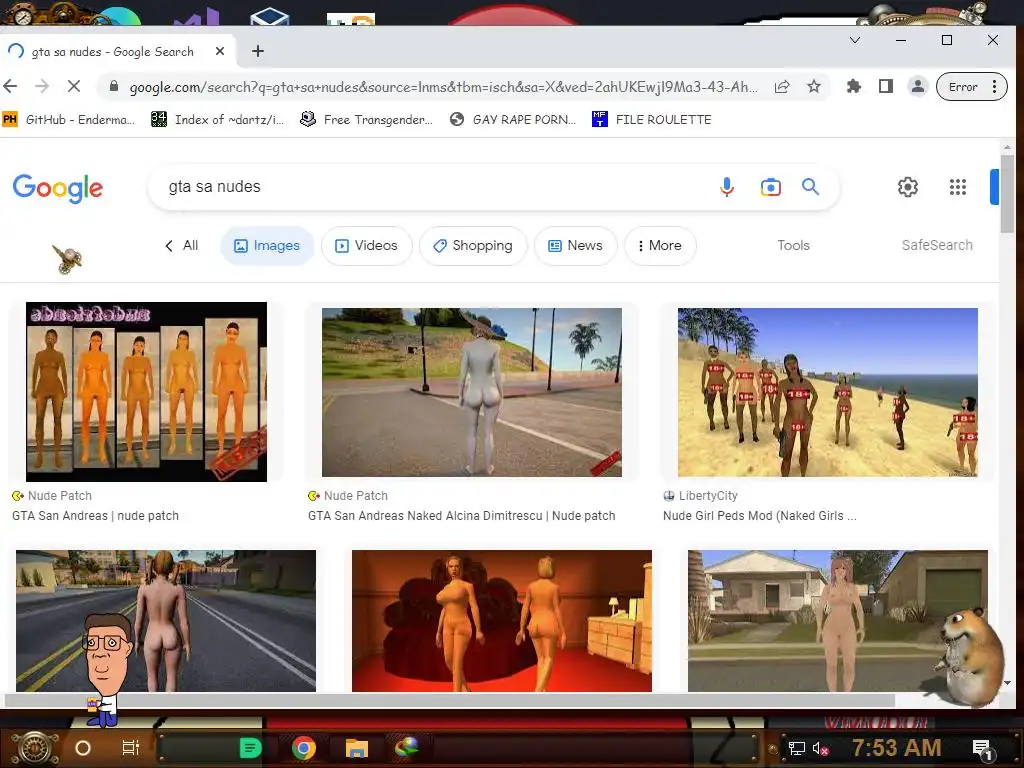Open 'Nude Girl Peds Mod' result title

[760, 515]
